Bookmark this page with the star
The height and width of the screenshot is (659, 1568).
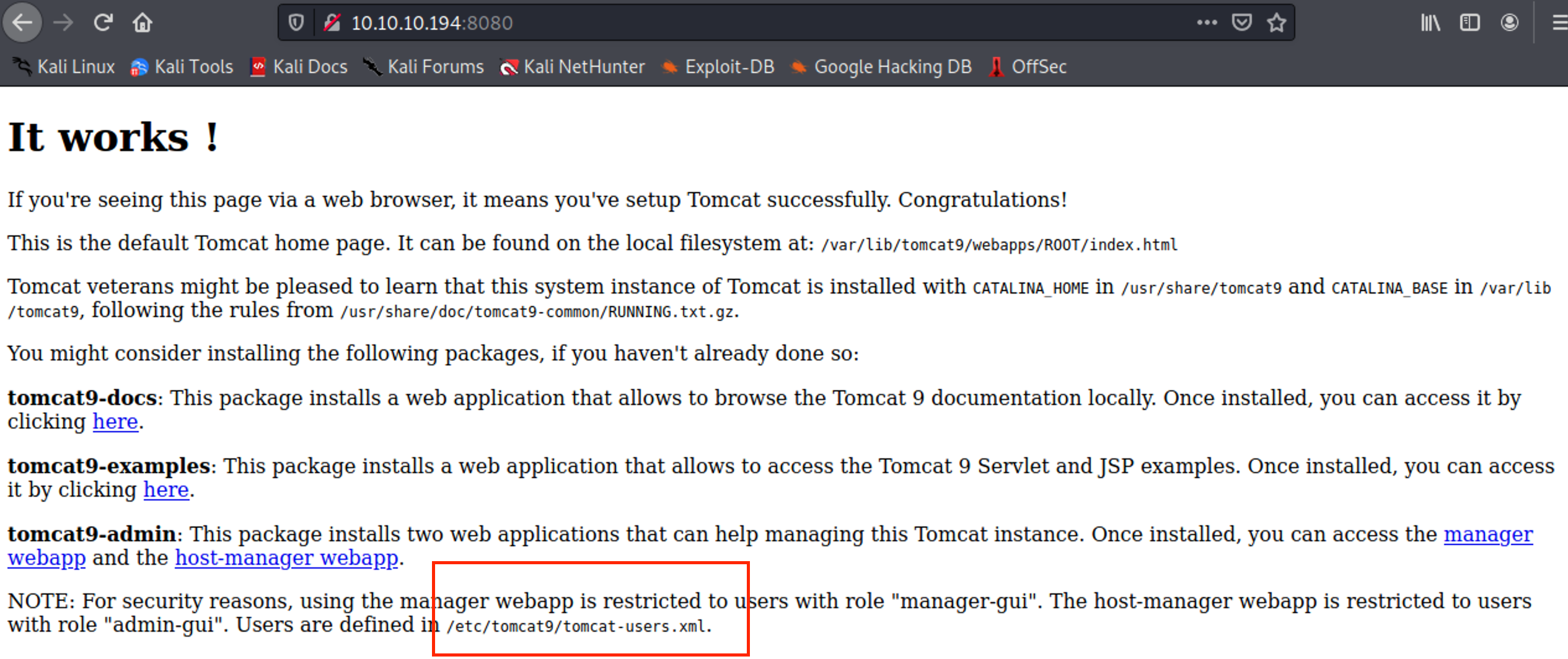pyautogui.click(x=1276, y=23)
